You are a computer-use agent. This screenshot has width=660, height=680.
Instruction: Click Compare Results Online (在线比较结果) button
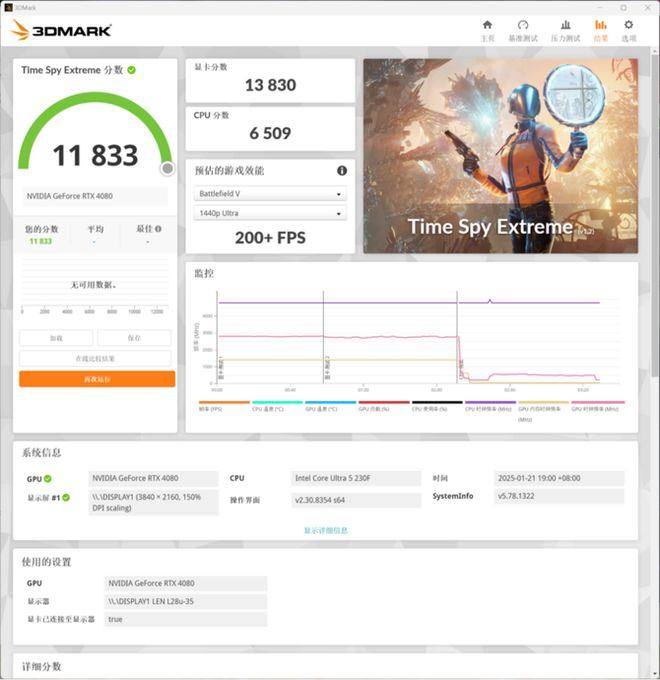[96, 358]
